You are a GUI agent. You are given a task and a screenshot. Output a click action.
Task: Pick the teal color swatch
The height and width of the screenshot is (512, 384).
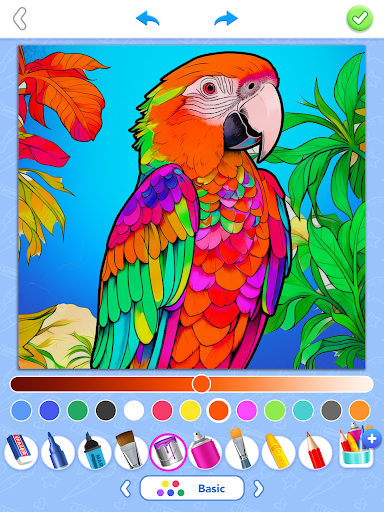pos(303,410)
